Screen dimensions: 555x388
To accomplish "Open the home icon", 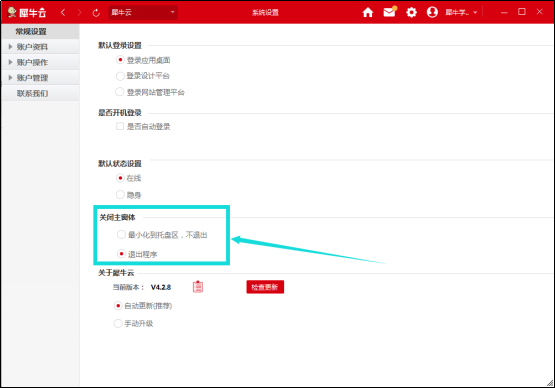I will [368, 12].
